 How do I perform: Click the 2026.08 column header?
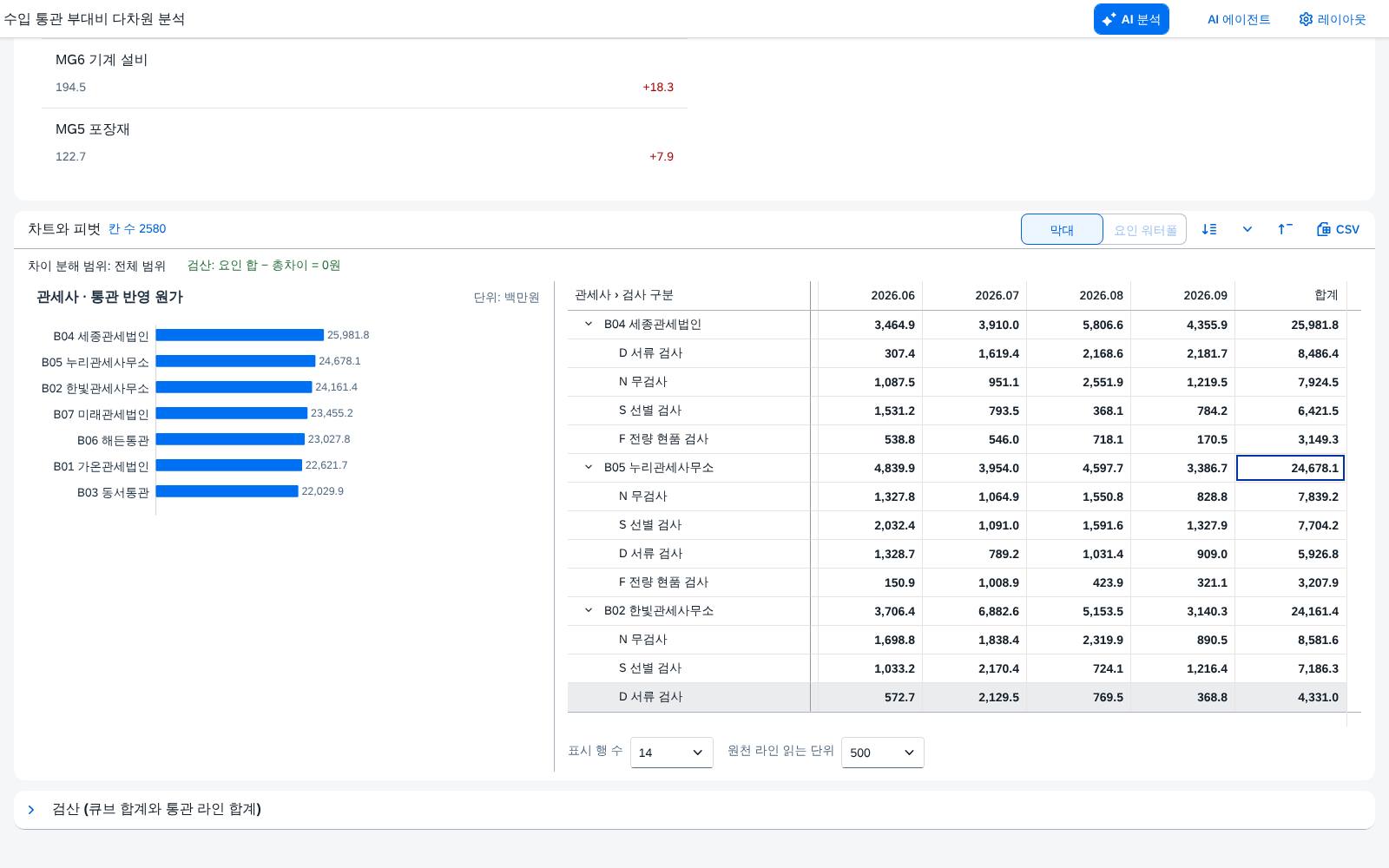pyautogui.click(x=1078, y=295)
